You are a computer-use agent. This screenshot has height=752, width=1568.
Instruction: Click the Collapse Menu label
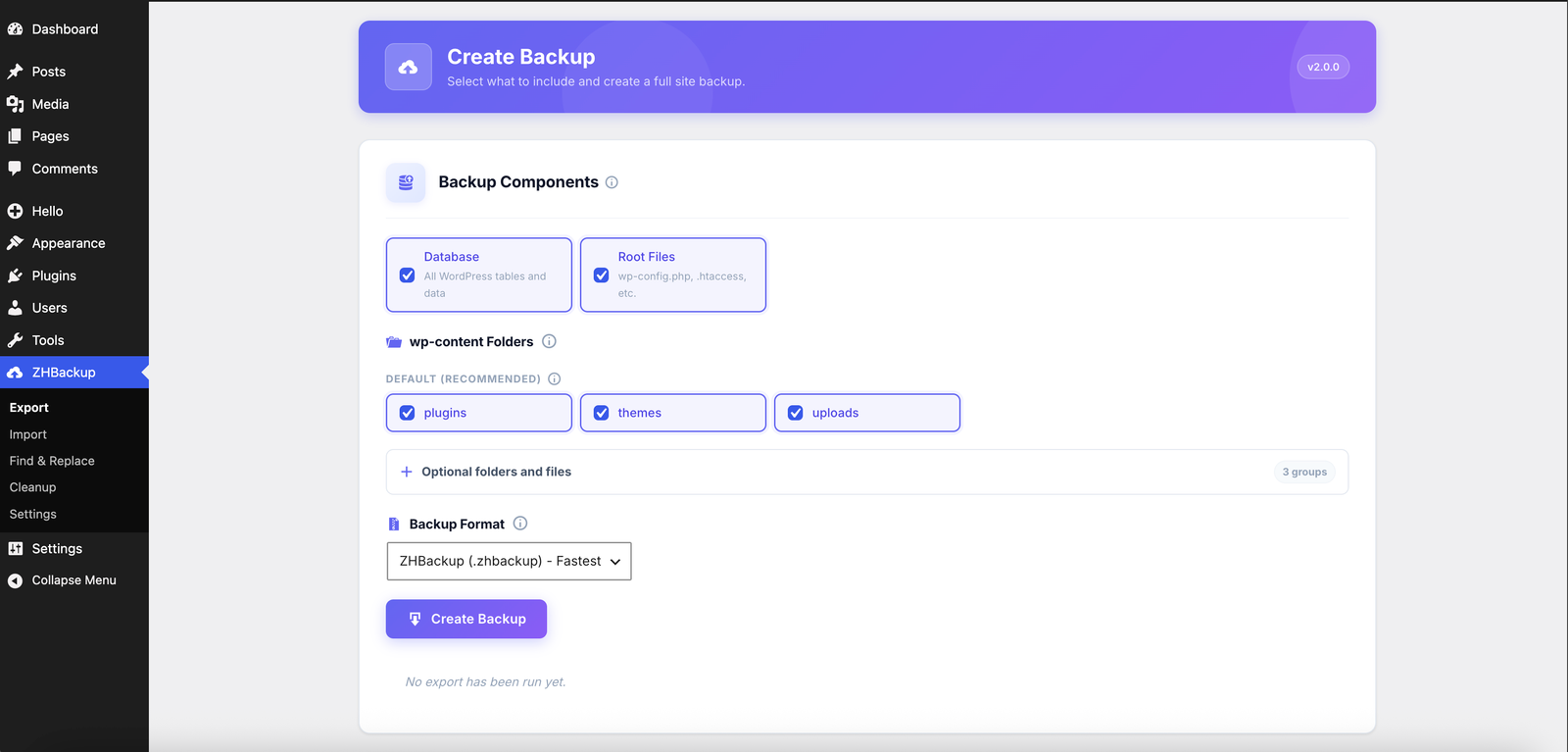(74, 580)
